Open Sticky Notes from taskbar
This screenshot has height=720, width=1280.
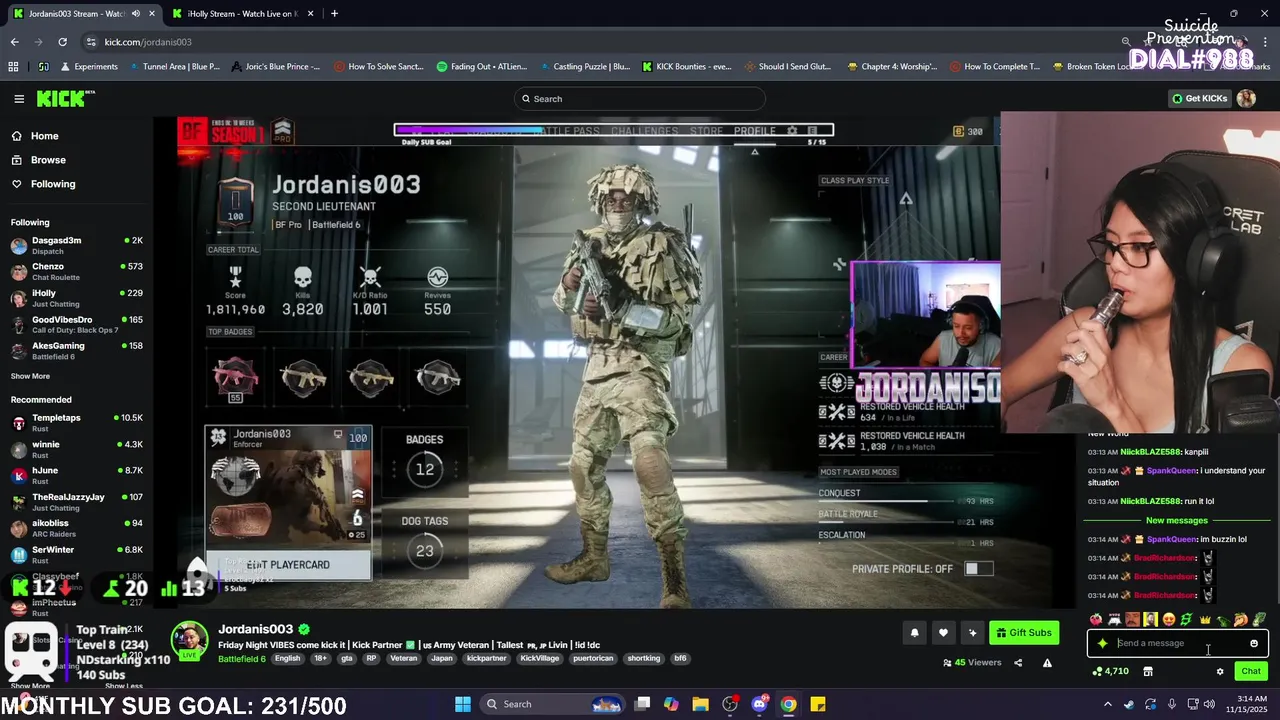pos(817,704)
